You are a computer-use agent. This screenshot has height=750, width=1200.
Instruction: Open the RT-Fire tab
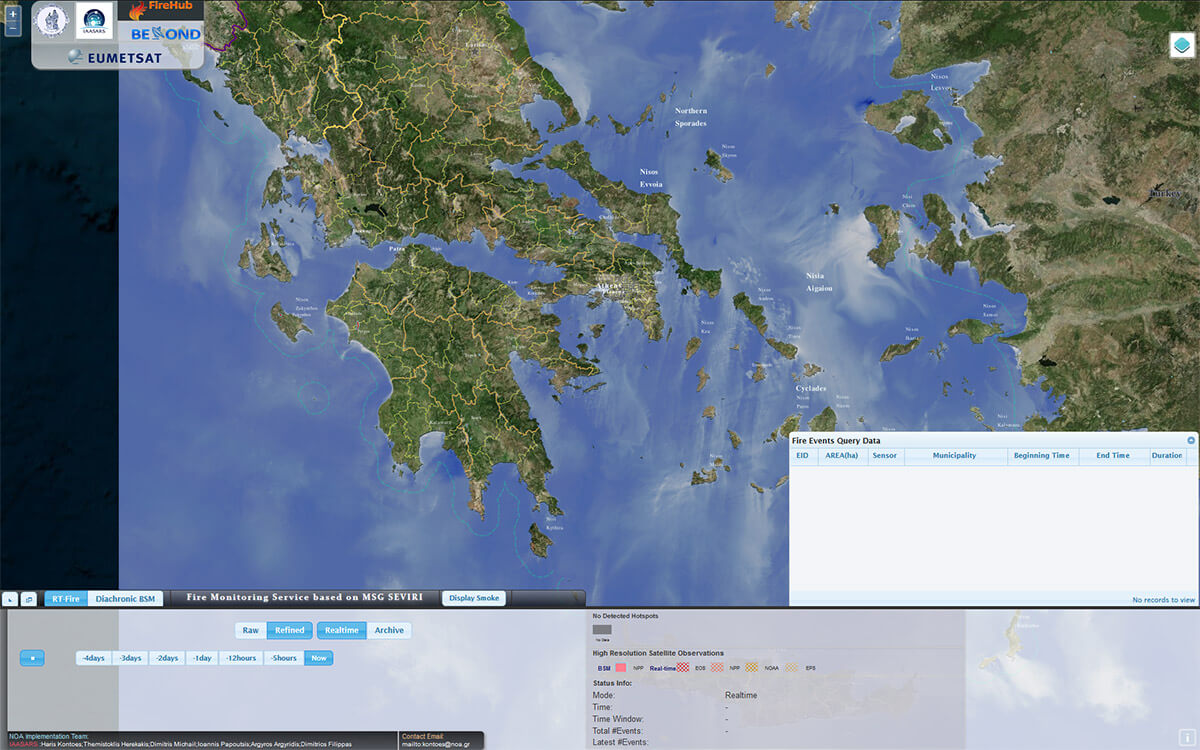pyautogui.click(x=66, y=599)
